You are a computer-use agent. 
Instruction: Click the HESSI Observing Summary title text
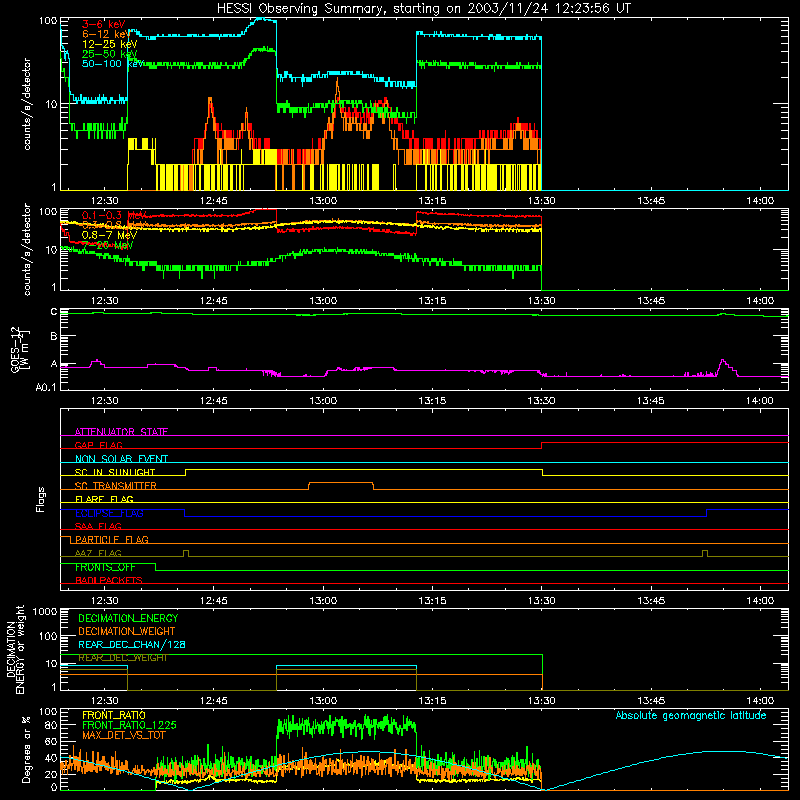point(423,9)
